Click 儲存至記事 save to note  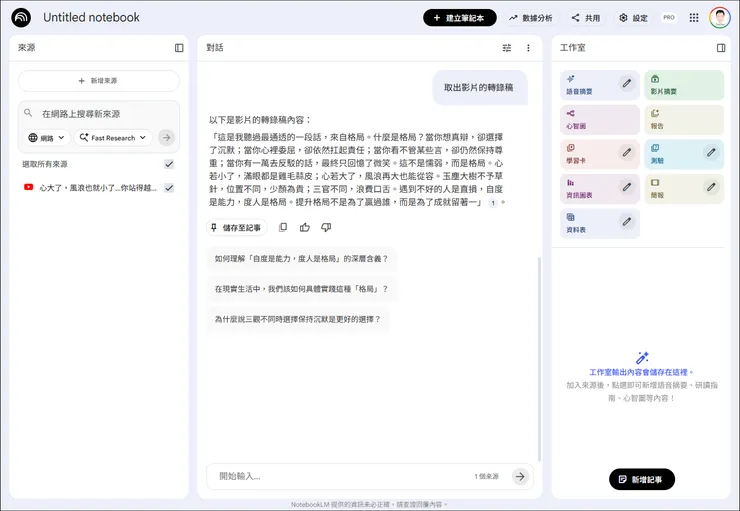(236, 227)
